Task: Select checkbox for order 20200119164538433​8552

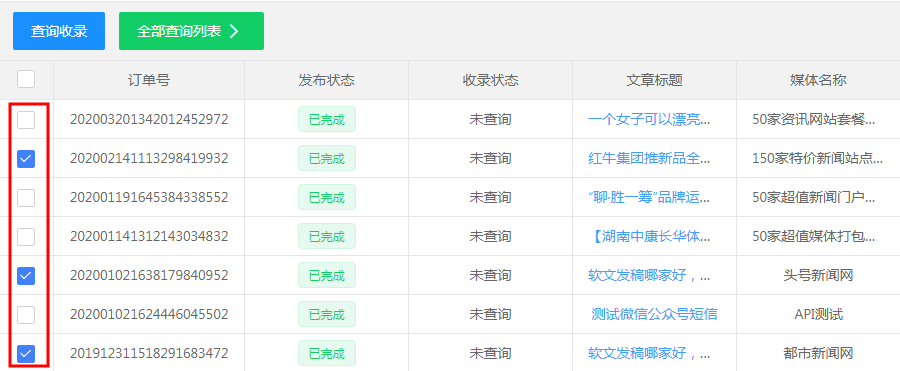Action: coord(26,198)
